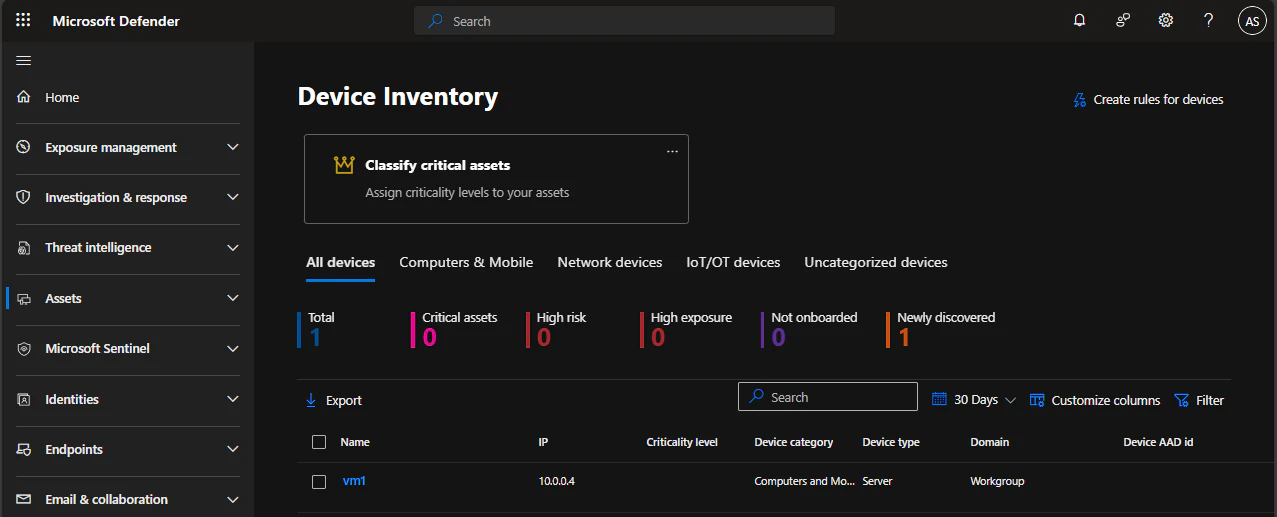Screen dimensions: 1277x517
Task: Tick the checkbox for the vm1 row
Action: (x=319, y=481)
